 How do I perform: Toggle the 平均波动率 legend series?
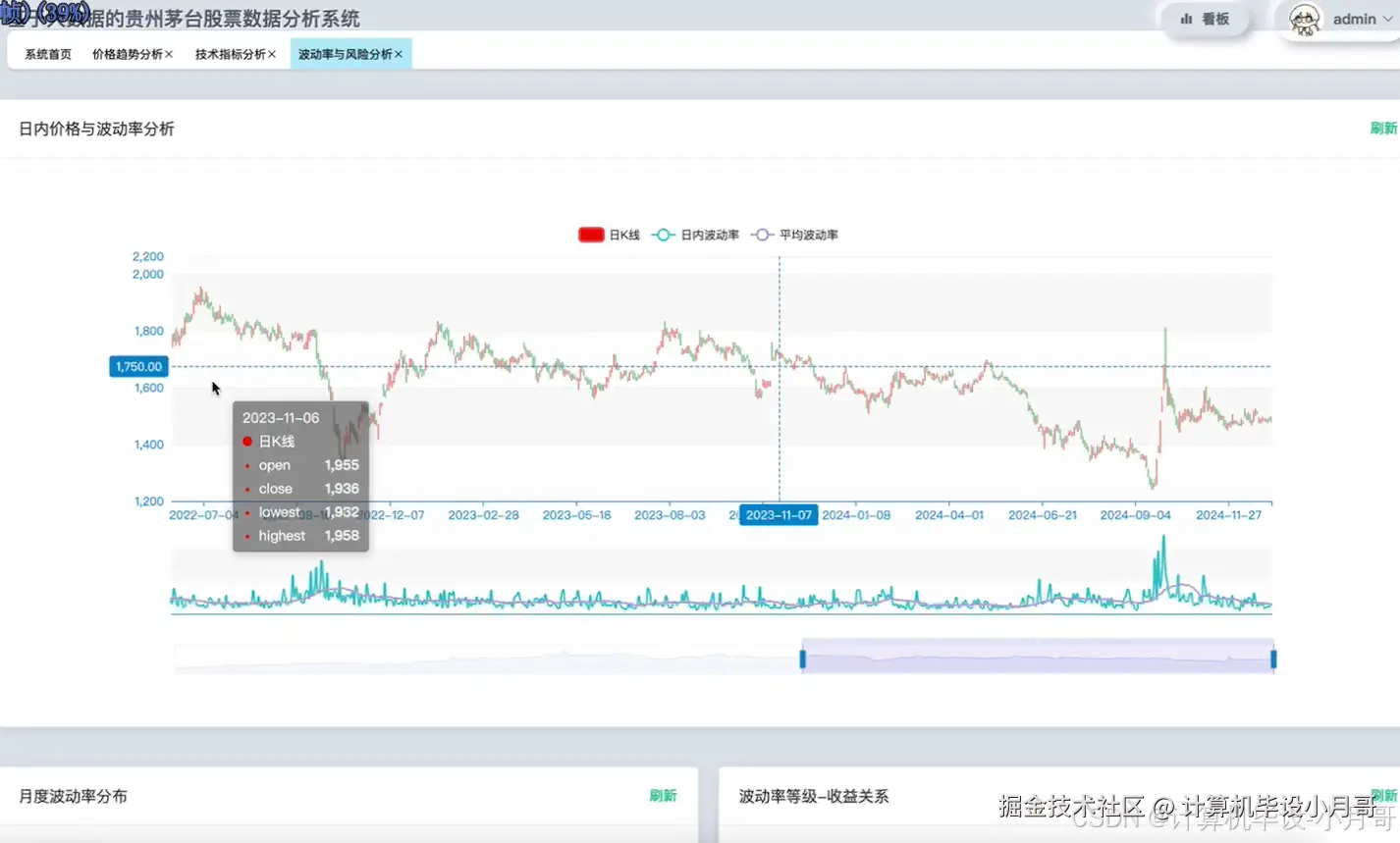[794, 235]
